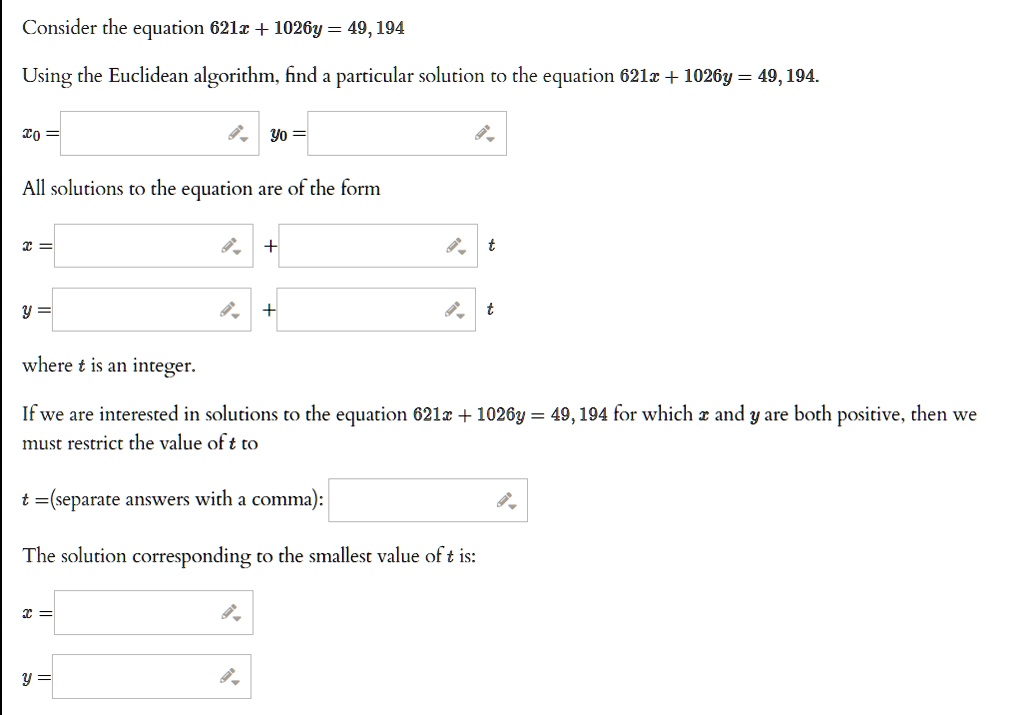The image size is (1024, 715).
Task: Open pencil editor icon in x0 answer box
Action: 238,134
